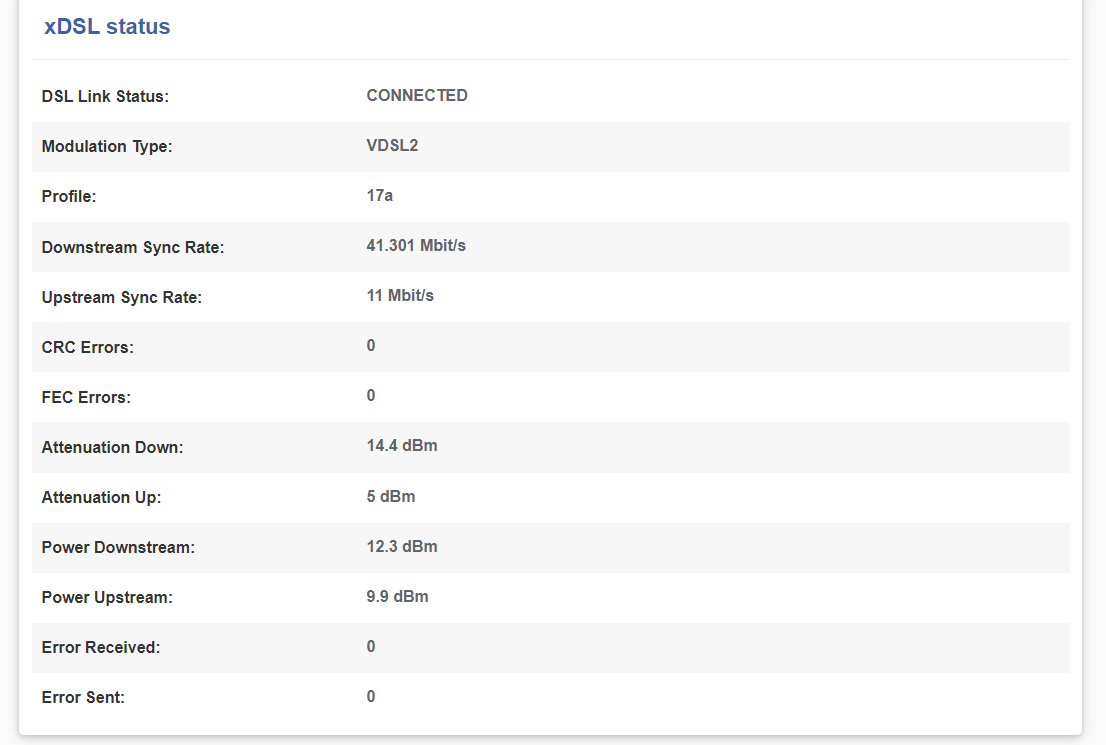The width and height of the screenshot is (1106, 745).
Task: Click the VDSL2 modulation value
Action: 392,146
